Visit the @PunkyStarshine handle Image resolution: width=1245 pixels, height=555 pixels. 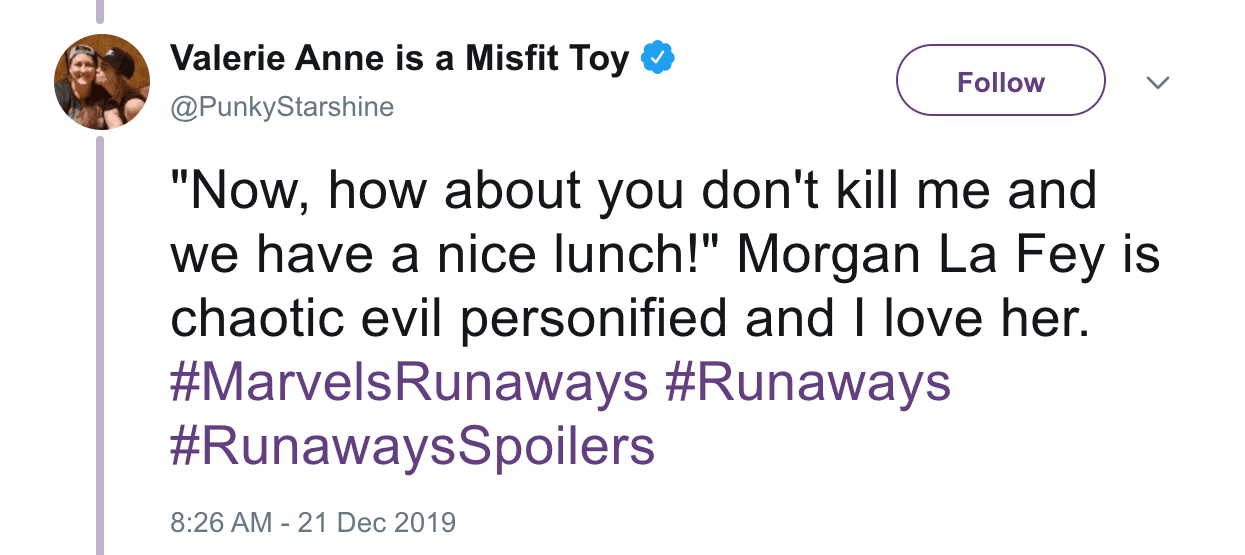[x=282, y=107]
